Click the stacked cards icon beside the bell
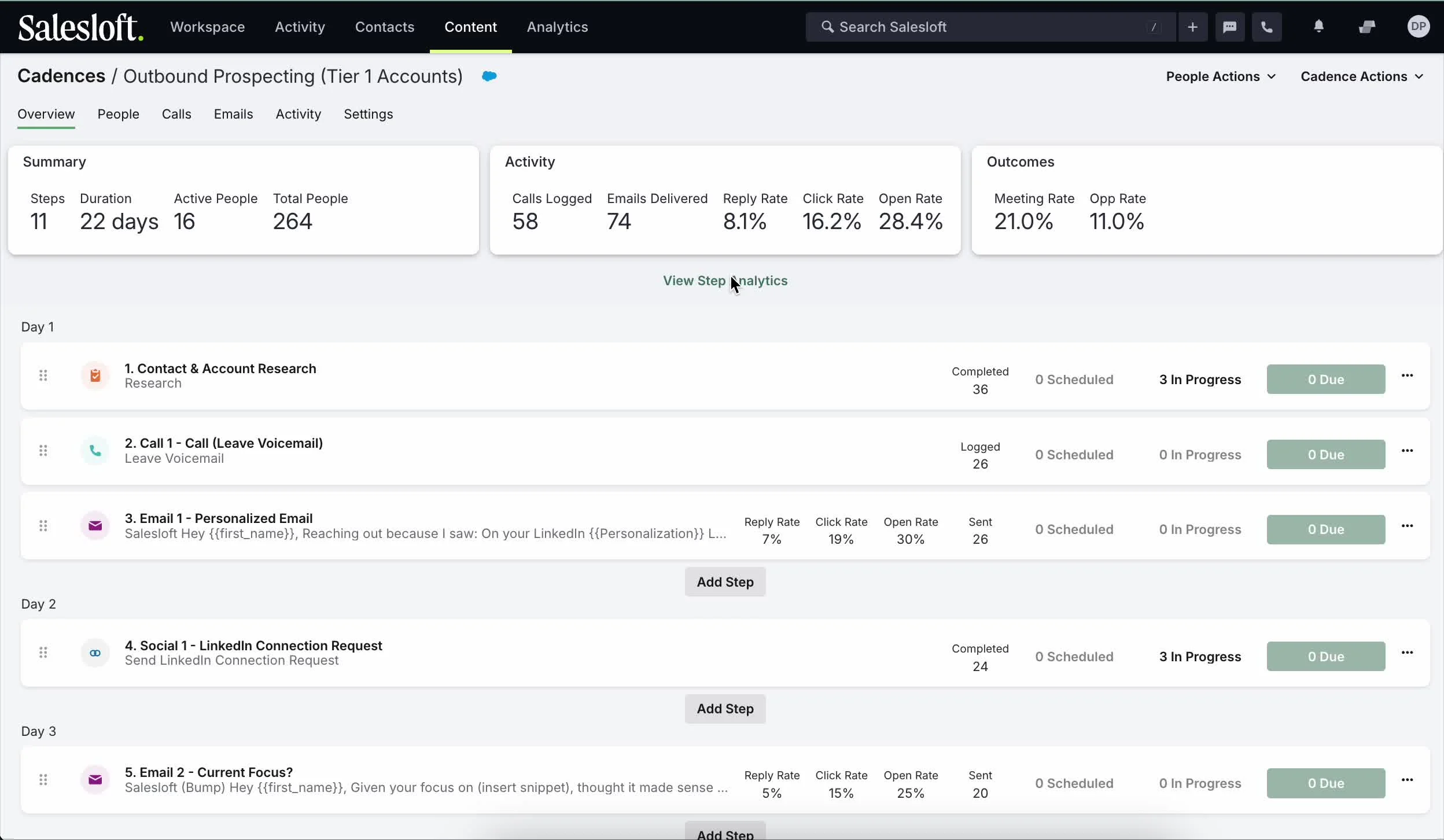 click(1366, 27)
